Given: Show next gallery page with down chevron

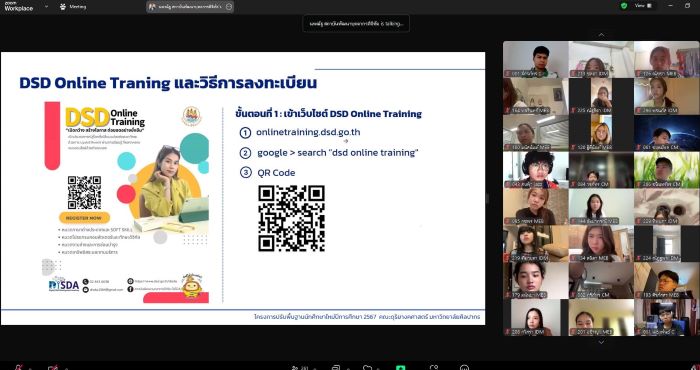Looking at the screenshot, I should click(601, 342).
